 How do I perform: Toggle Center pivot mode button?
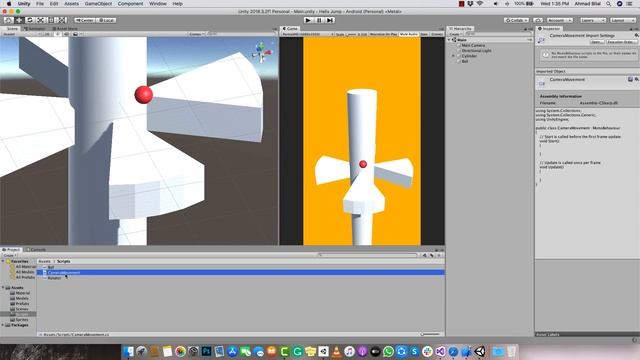[x=85, y=20]
